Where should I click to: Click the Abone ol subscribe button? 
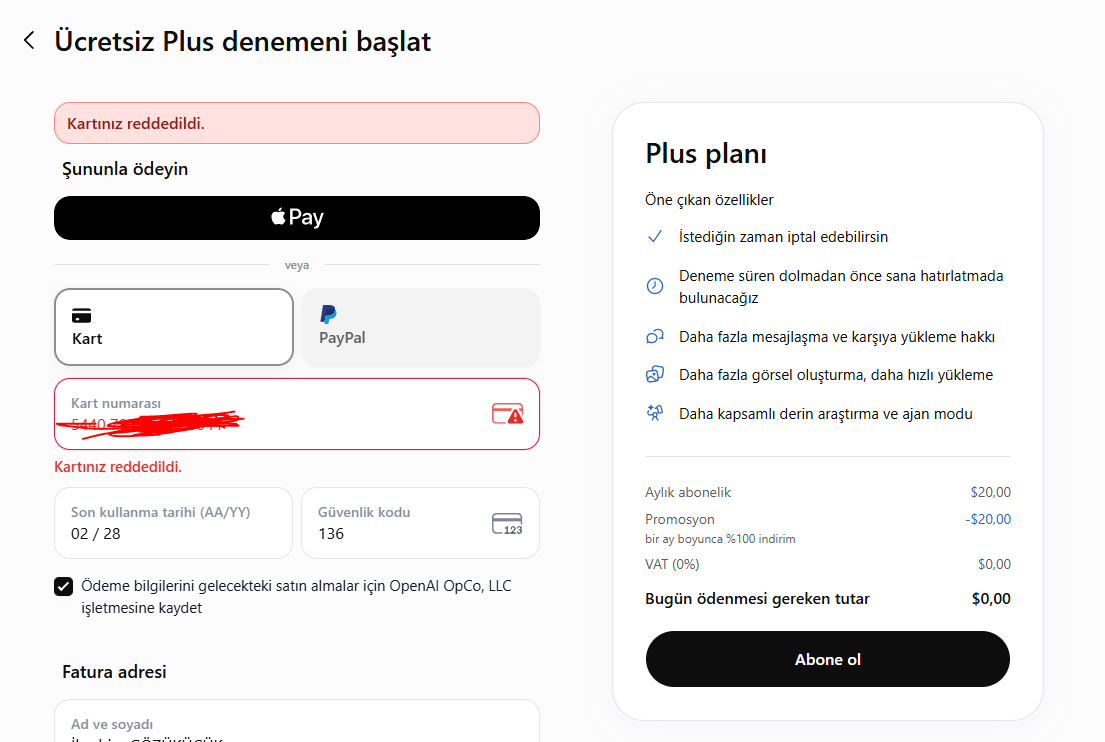click(827, 659)
